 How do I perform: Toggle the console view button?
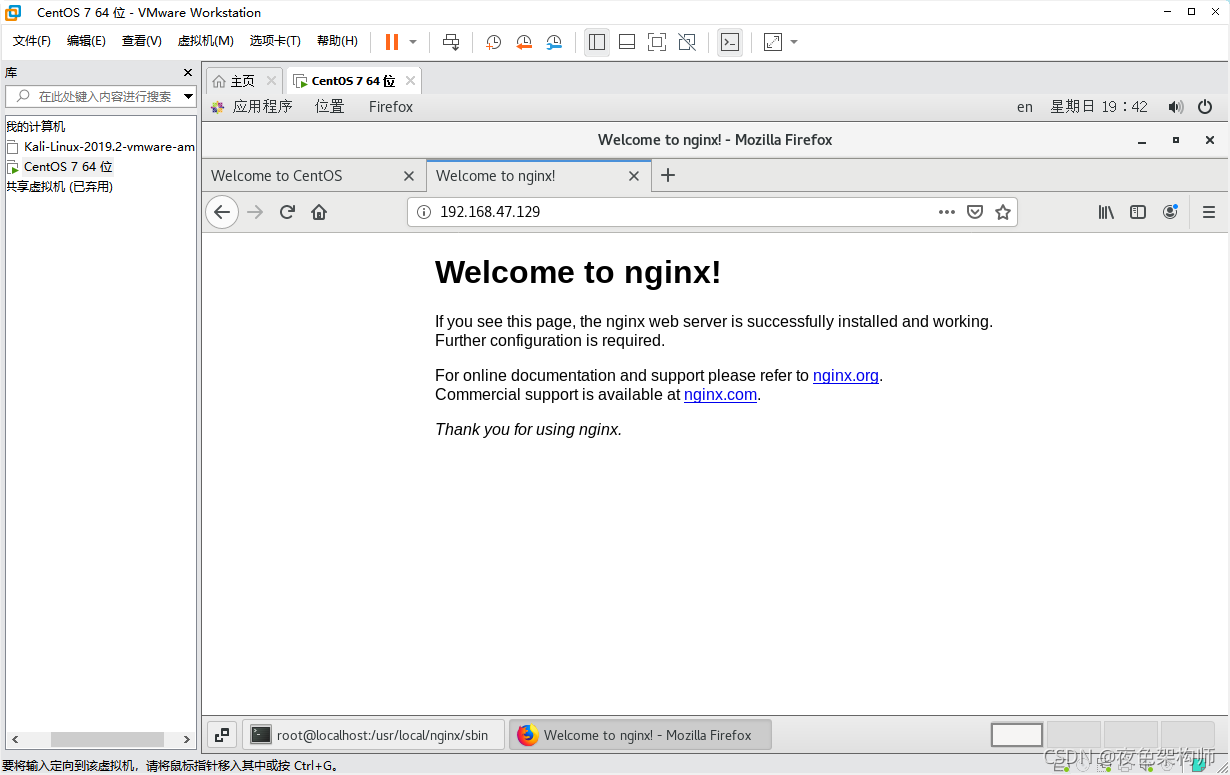(730, 42)
